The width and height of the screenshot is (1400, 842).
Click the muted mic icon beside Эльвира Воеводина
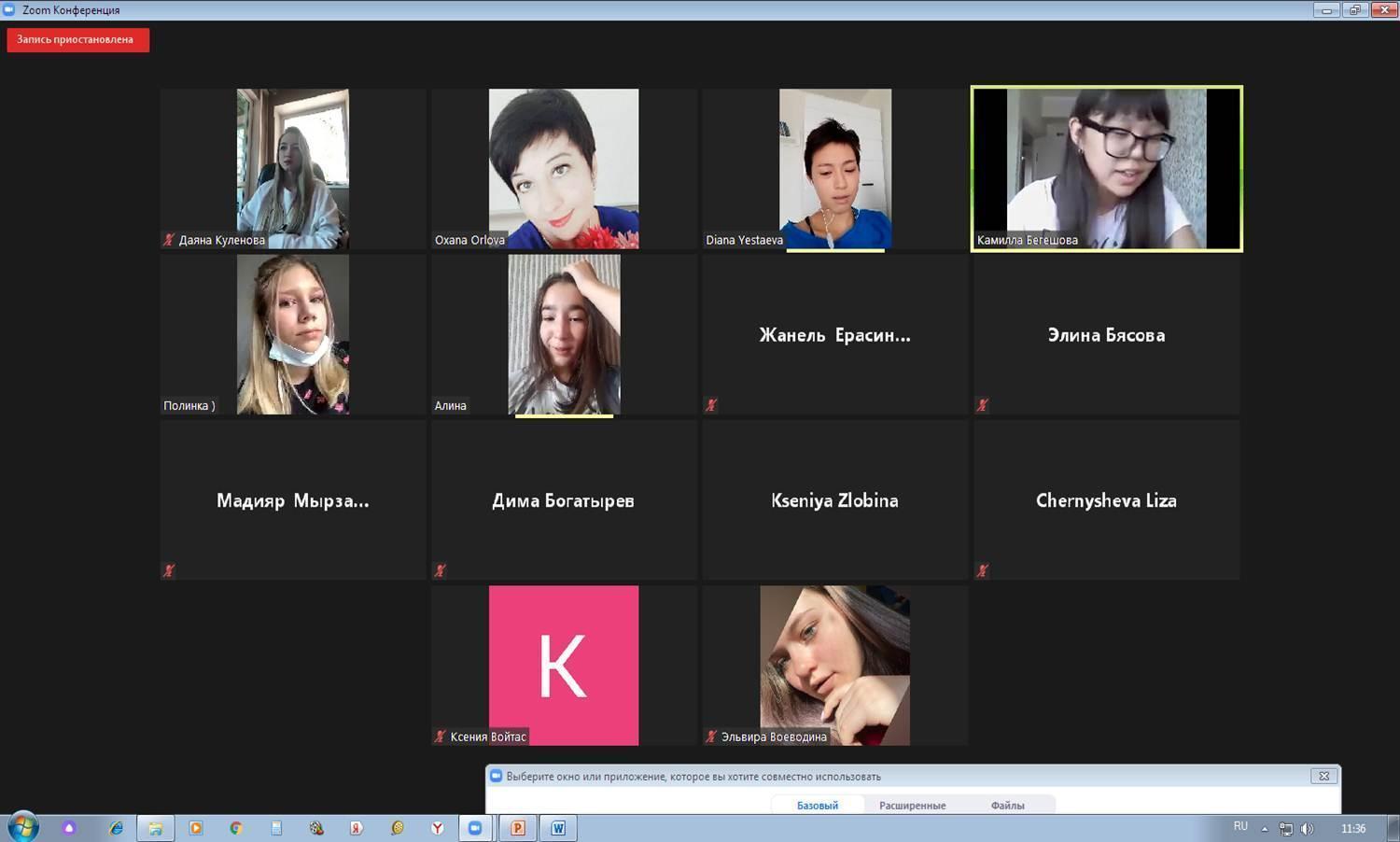click(711, 737)
